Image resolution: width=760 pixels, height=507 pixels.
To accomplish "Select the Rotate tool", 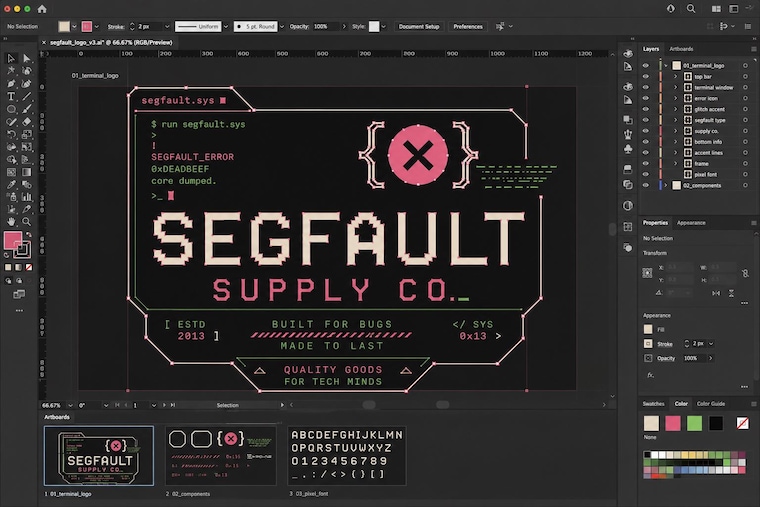I will click(x=11, y=134).
